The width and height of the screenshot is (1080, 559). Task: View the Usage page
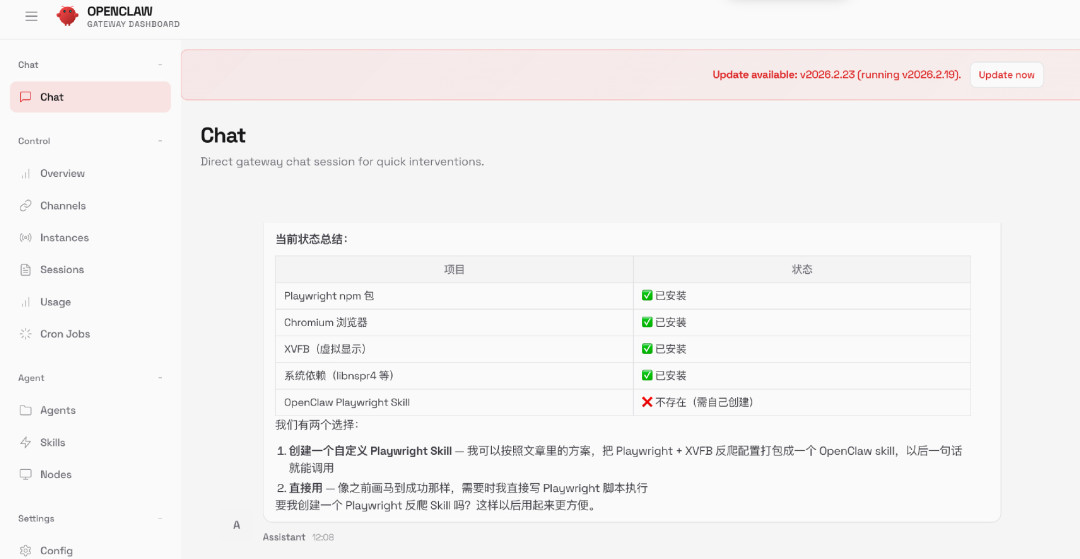click(90, 302)
